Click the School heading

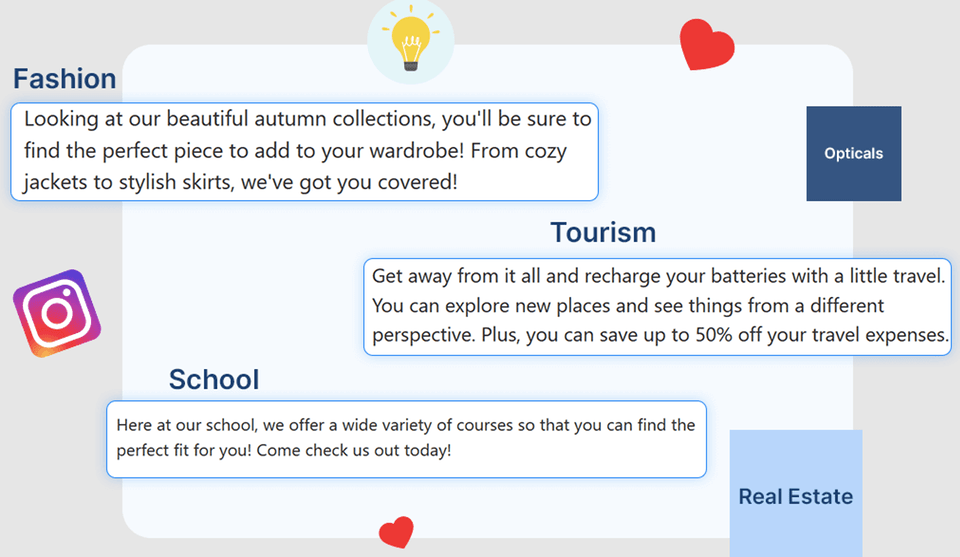coord(214,379)
